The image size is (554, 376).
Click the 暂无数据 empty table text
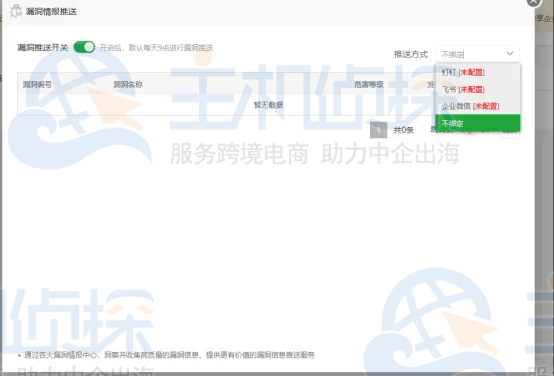pos(269,105)
